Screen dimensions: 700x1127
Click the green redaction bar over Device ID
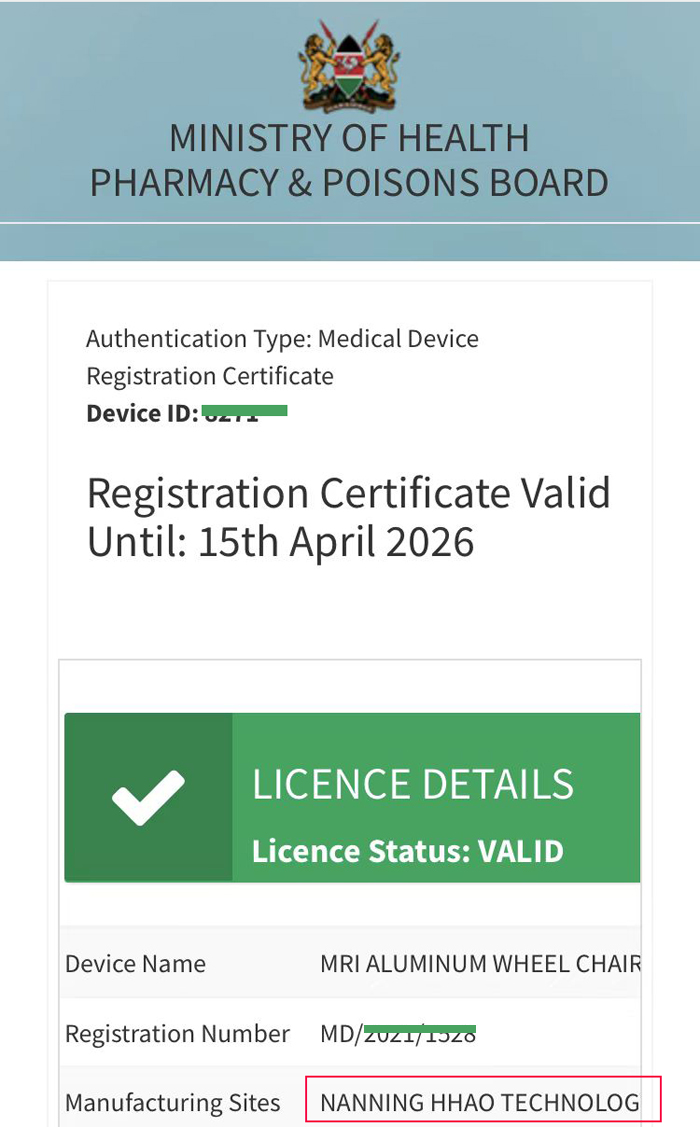244,410
